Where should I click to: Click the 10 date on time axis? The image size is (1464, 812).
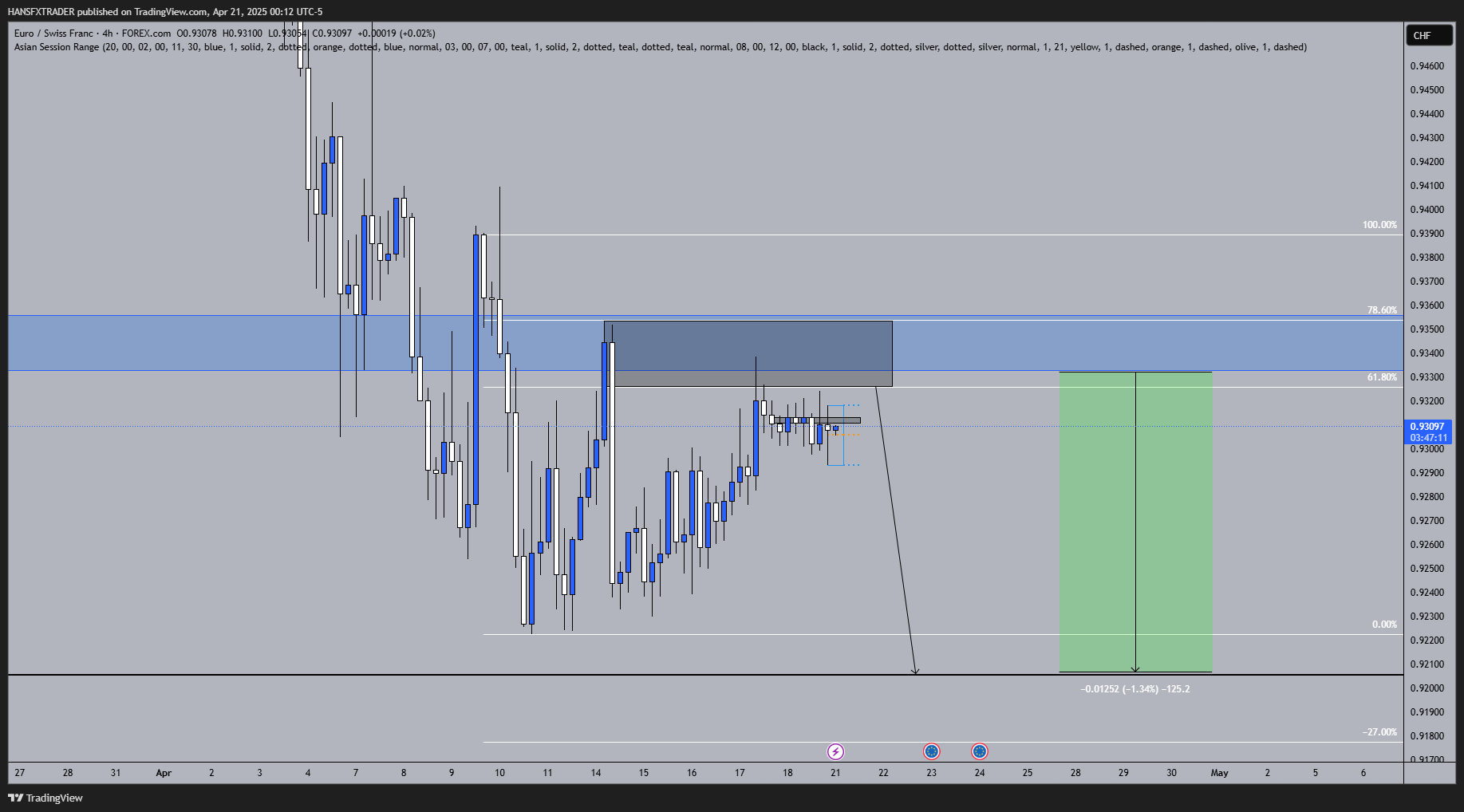(x=499, y=773)
